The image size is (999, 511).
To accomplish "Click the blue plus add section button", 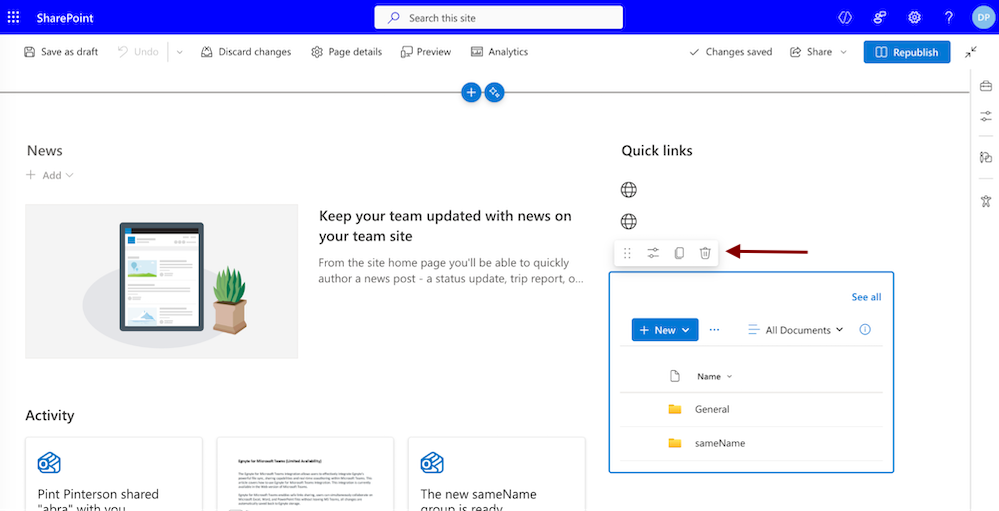I will [471, 92].
